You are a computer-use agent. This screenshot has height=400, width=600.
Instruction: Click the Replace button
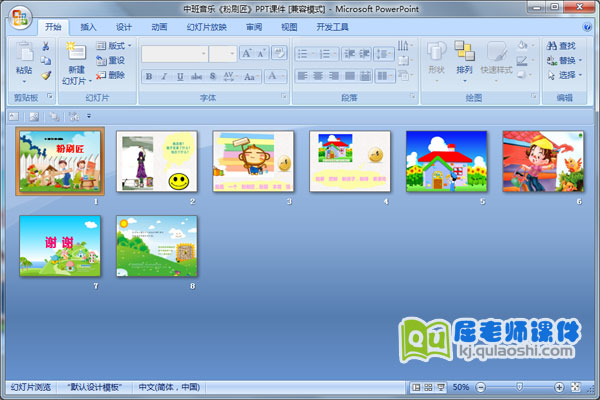[x=564, y=60]
